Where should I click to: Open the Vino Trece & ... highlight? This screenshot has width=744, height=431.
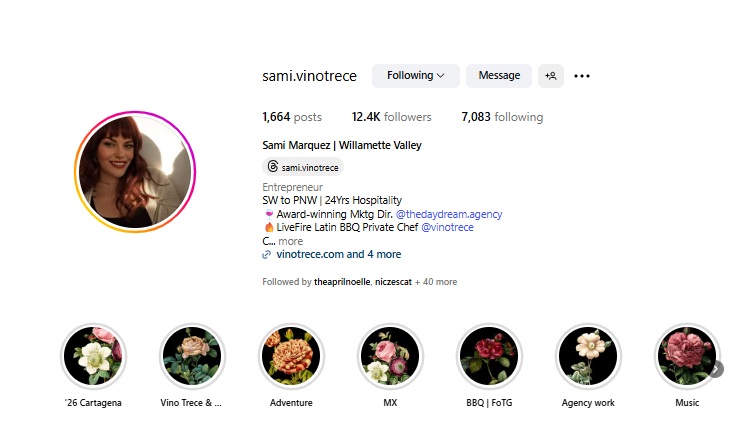tap(192, 356)
